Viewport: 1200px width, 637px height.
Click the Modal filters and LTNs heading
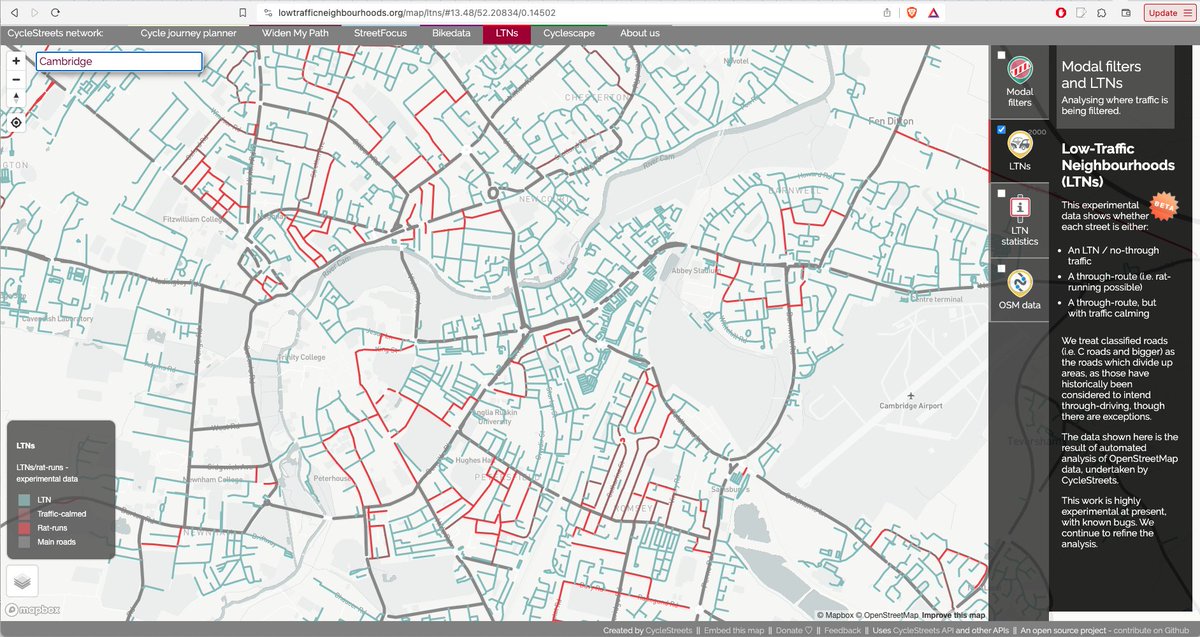pyautogui.click(x=1101, y=75)
